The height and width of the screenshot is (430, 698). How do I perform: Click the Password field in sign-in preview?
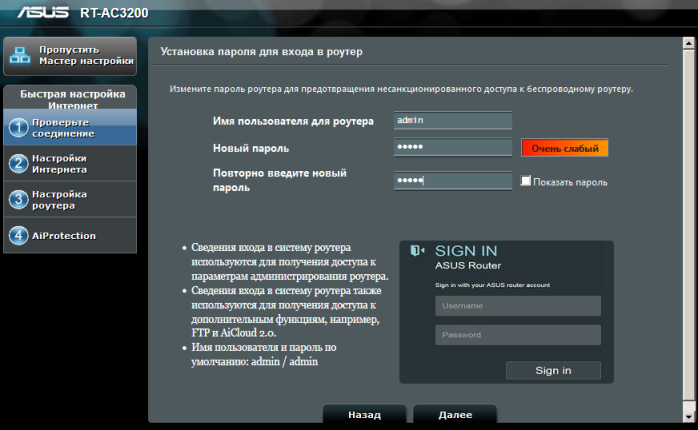(518, 335)
